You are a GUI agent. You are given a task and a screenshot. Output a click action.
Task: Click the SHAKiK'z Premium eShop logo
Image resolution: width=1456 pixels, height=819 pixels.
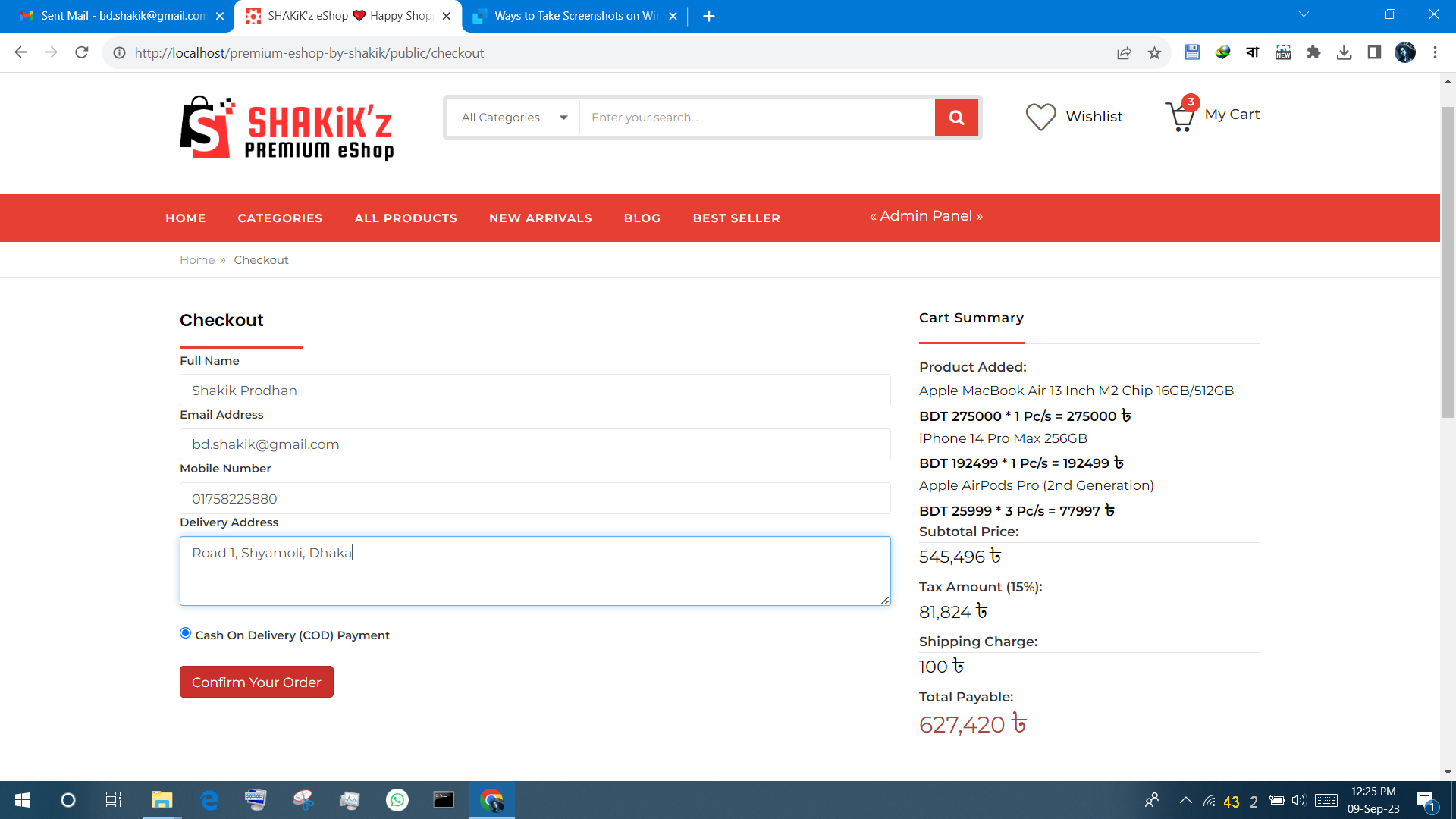coord(287,128)
